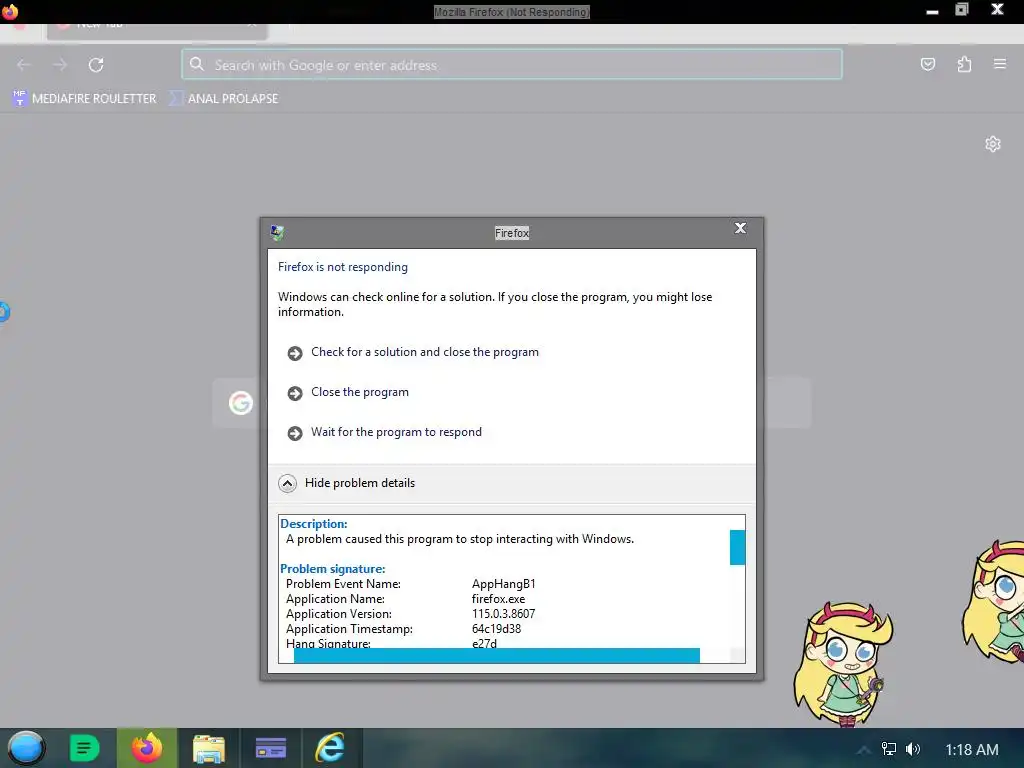The height and width of the screenshot is (768, 1024).
Task: Open the File Explorer taskbar icon
Action: tap(209, 748)
